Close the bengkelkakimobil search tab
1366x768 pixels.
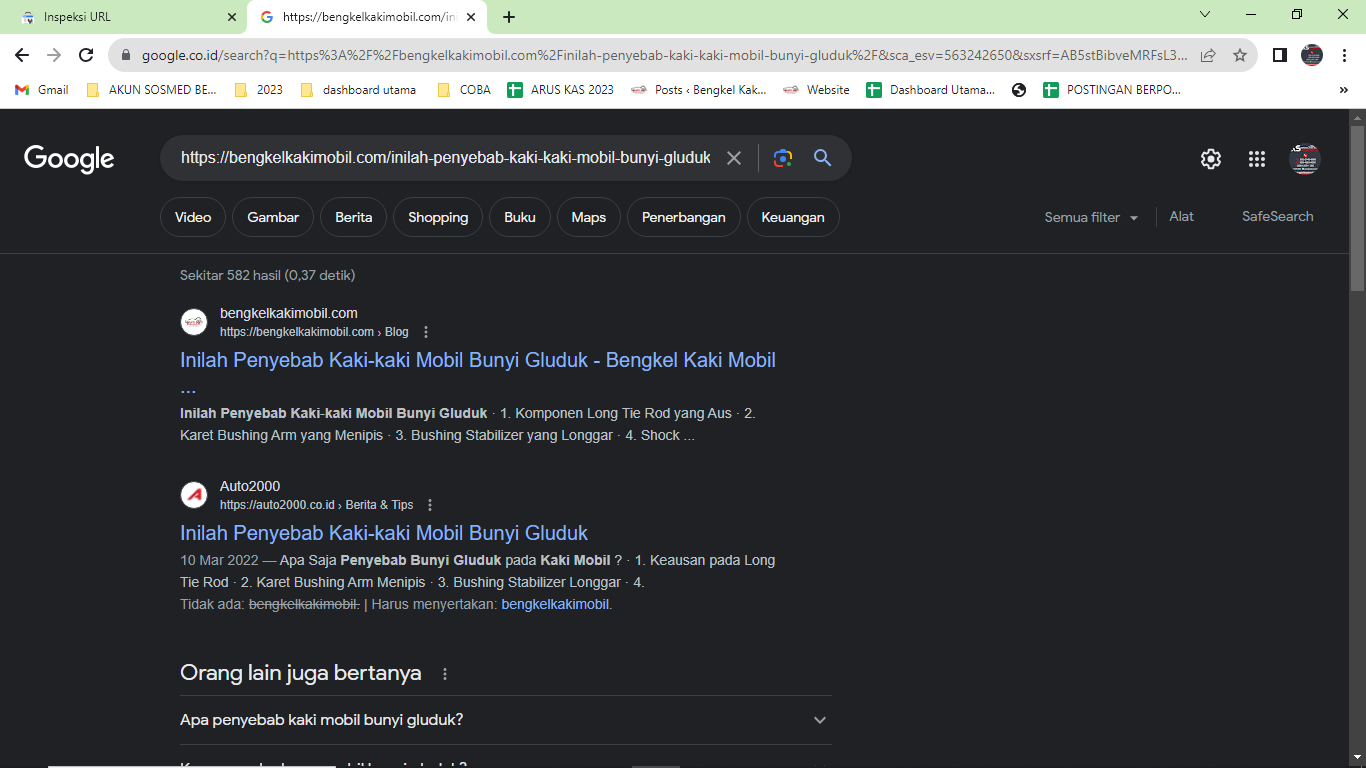point(471,17)
